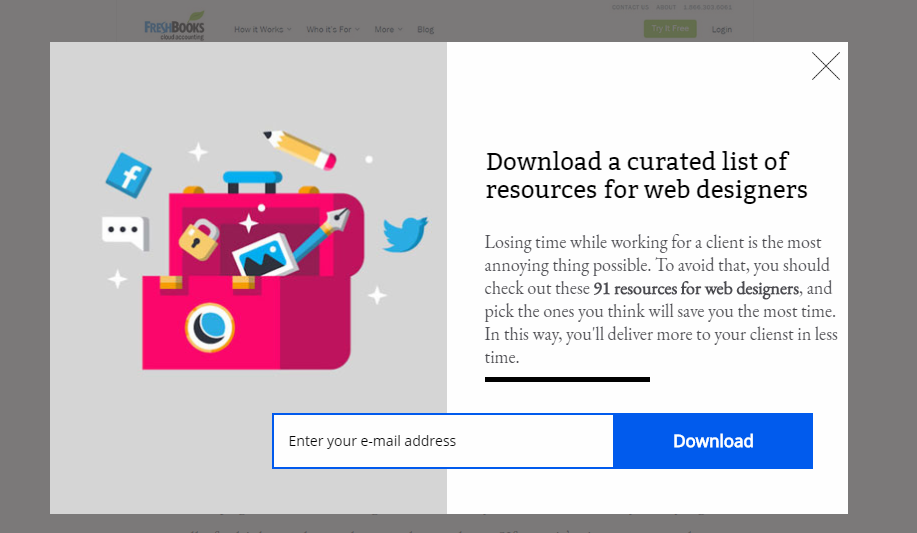Click the toolbox illustration in the popup

click(x=251, y=272)
